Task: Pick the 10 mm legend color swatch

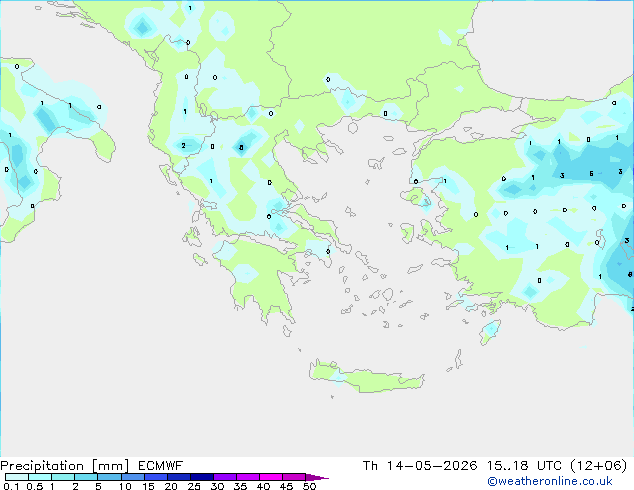Action: [x=132, y=477]
